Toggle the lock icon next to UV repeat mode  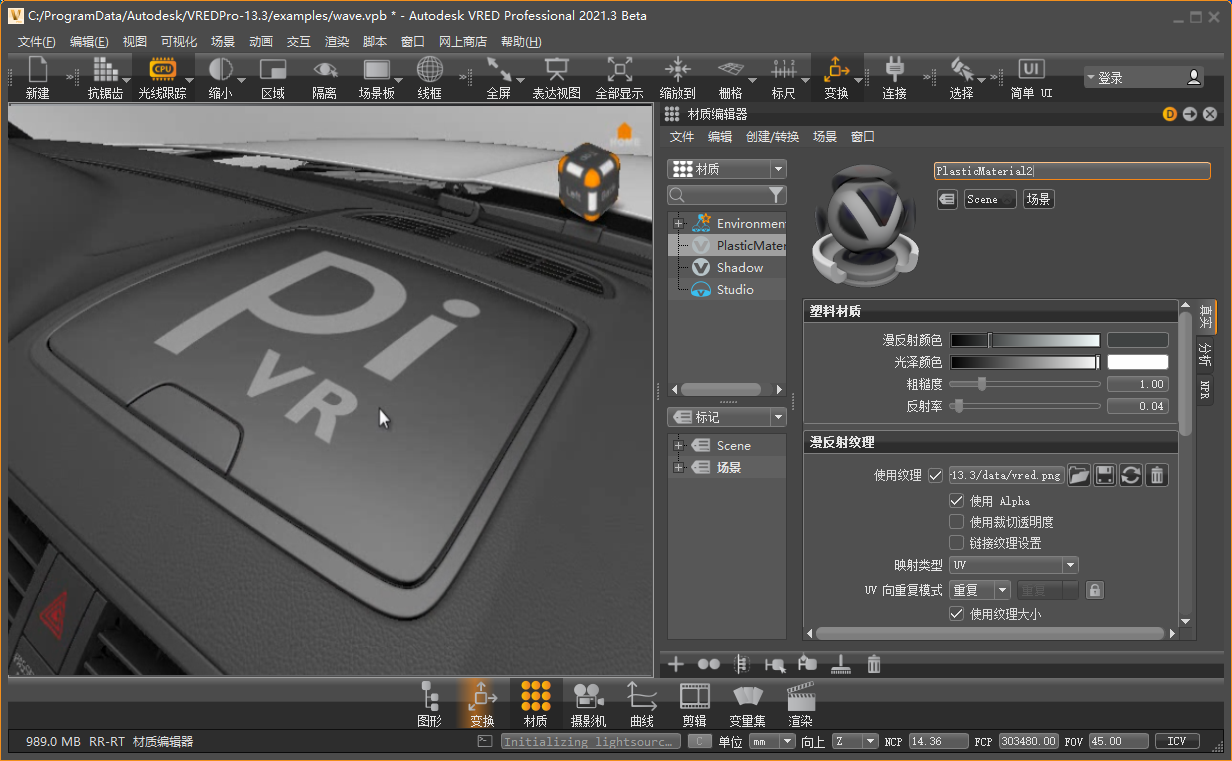pyautogui.click(x=1095, y=590)
